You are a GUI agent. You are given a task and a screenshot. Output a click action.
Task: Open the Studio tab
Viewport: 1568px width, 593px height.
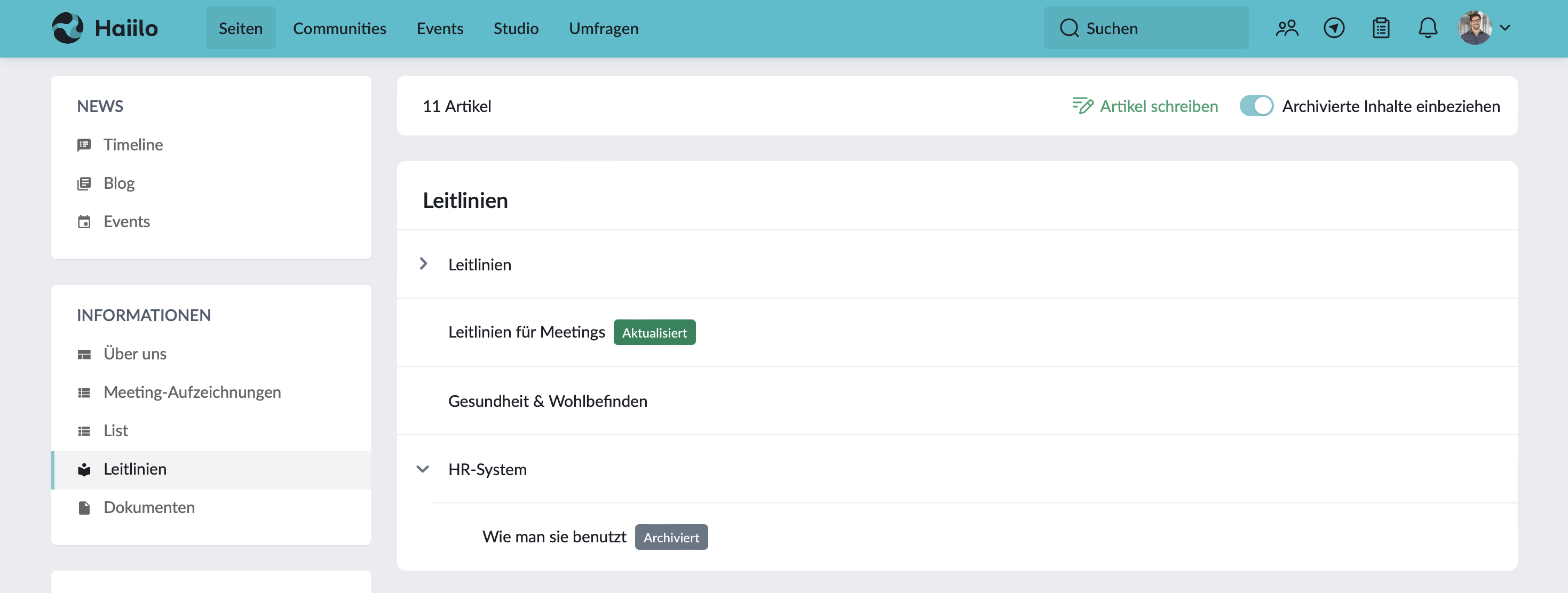pyautogui.click(x=516, y=28)
